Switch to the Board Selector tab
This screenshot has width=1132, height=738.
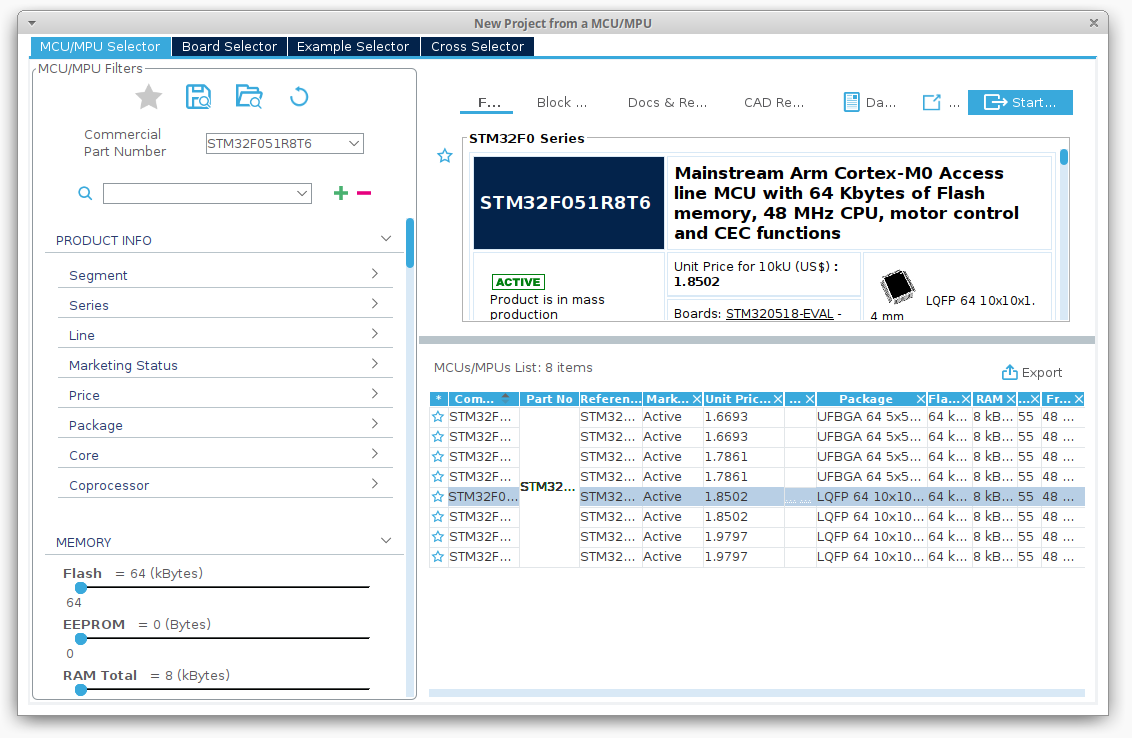click(x=230, y=46)
